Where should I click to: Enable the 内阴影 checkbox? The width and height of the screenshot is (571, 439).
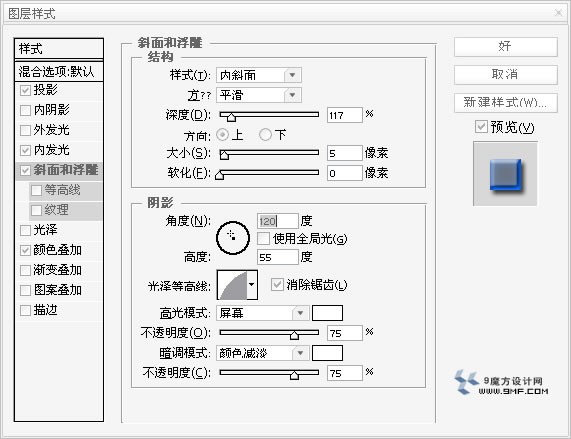point(25,110)
